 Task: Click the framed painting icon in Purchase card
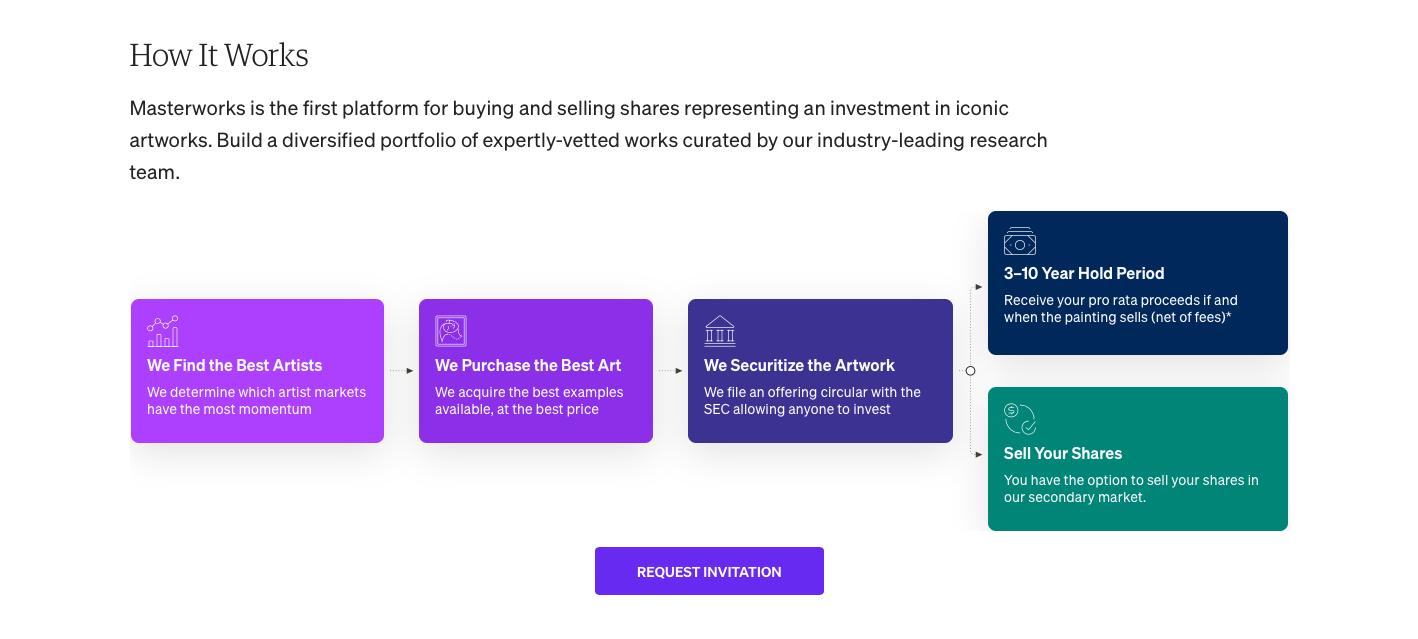point(451,331)
